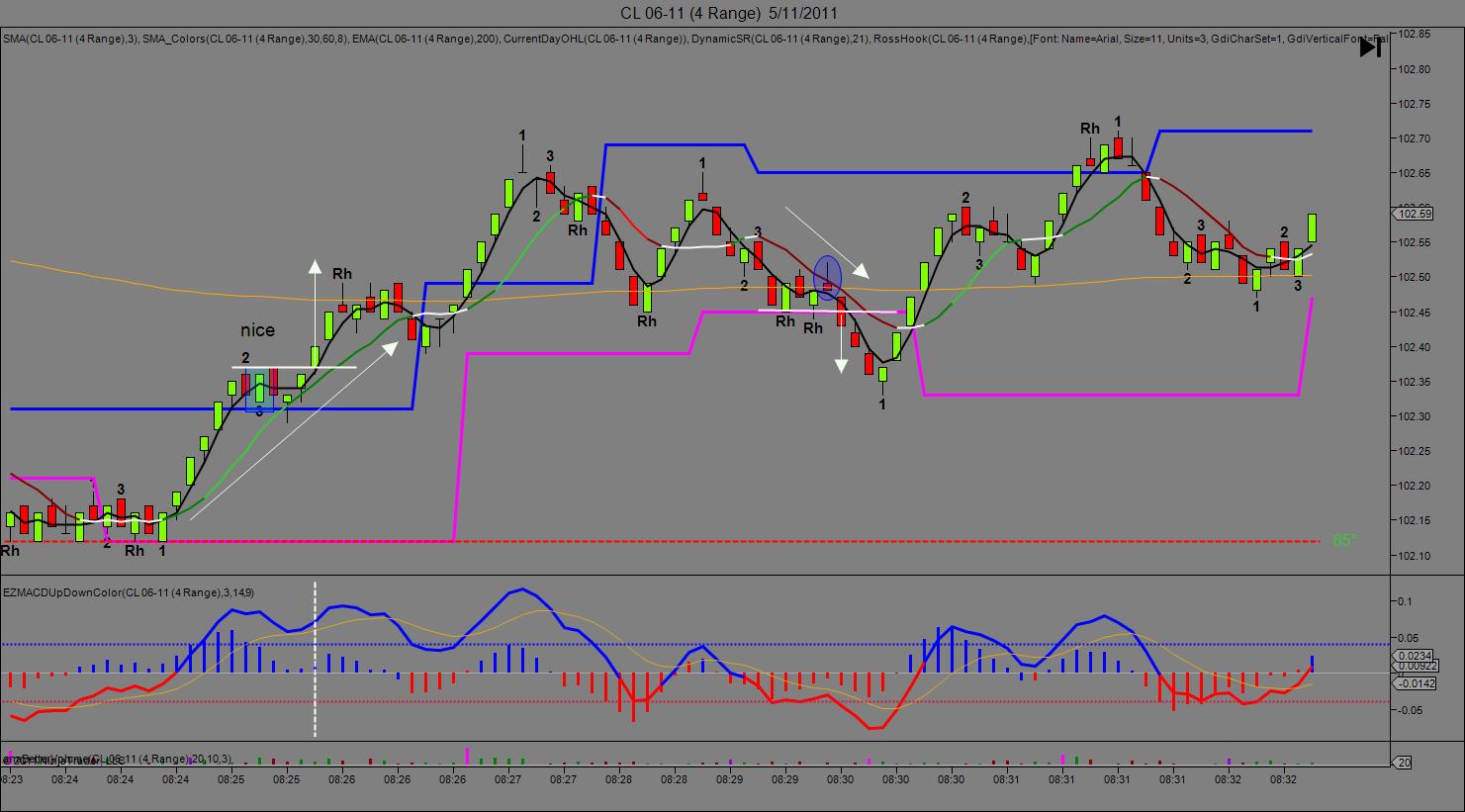Select the blue ellipse drawing on the chart
Image resolution: width=1465 pixels, height=812 pixels.
click(828, 276)
